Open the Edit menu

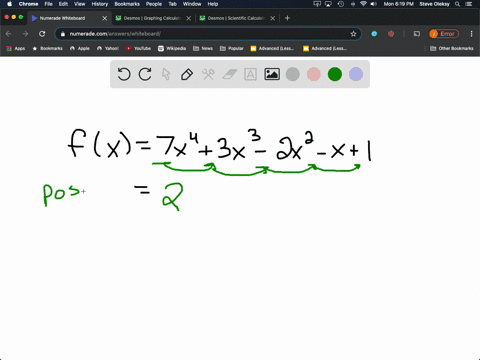[63, 4]
